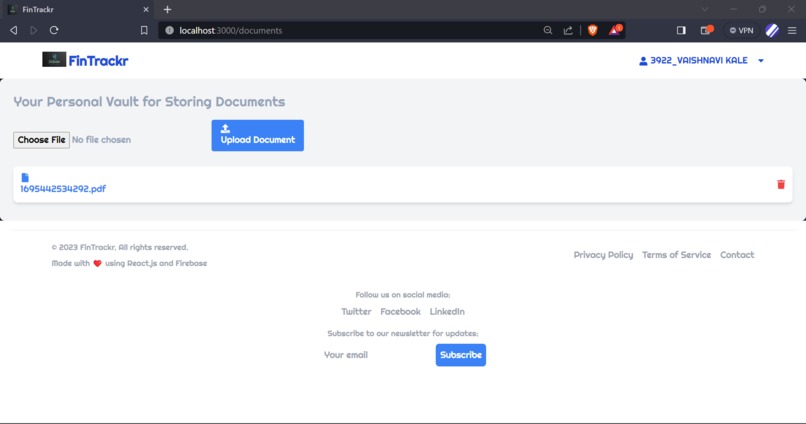This screenshot has height=424, width=806.
Task: Open the 1695442534292.pdf file link
Action: coord(63,189)
